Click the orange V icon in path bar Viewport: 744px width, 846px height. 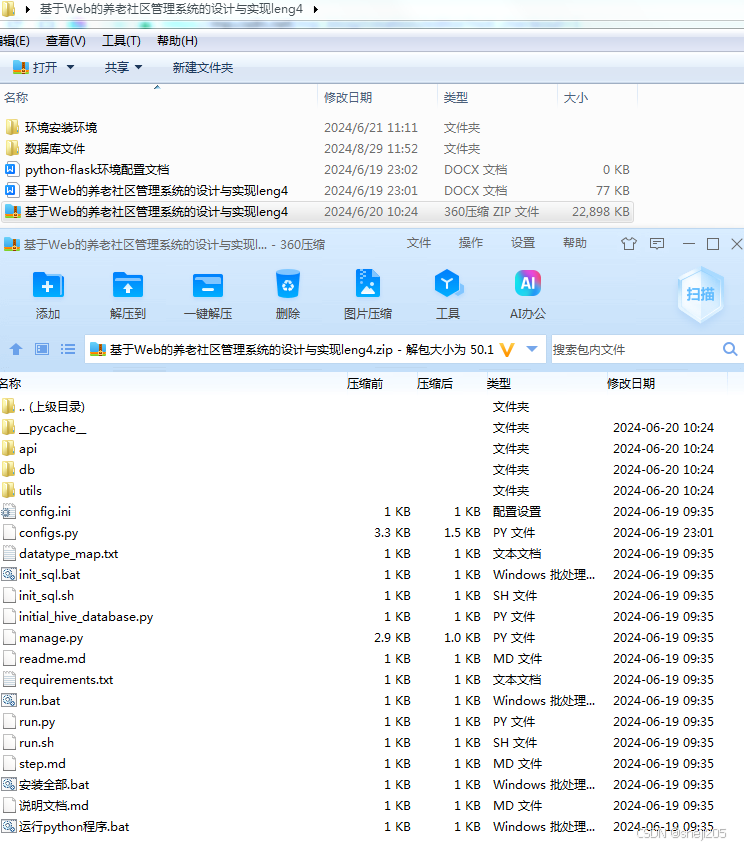(x=507, y=350)
